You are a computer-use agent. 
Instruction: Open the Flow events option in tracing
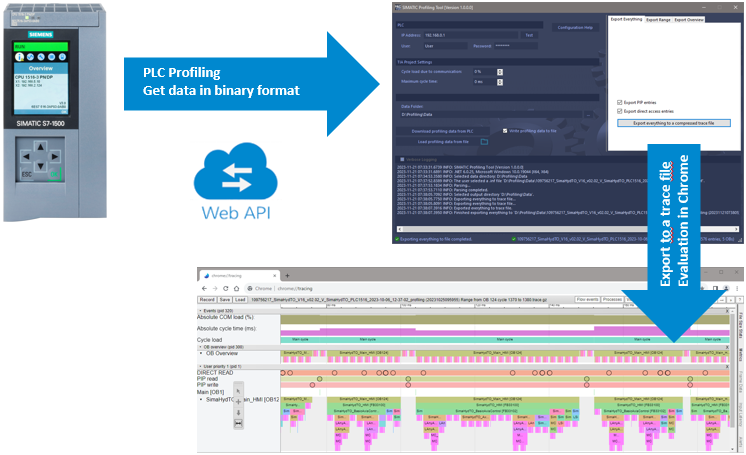click(588, 299)
